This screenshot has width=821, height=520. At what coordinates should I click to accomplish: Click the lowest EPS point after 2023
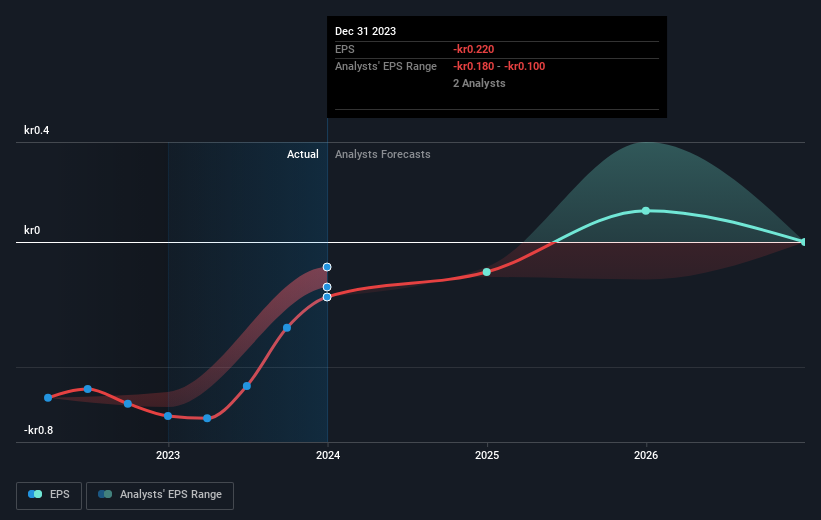pos(207,418)
